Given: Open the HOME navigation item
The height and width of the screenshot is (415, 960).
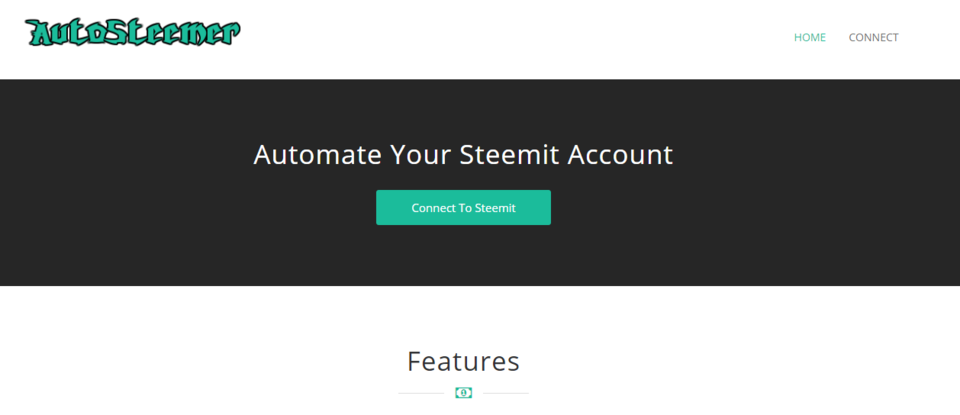Looking at the screenshot, I should 809,38.
